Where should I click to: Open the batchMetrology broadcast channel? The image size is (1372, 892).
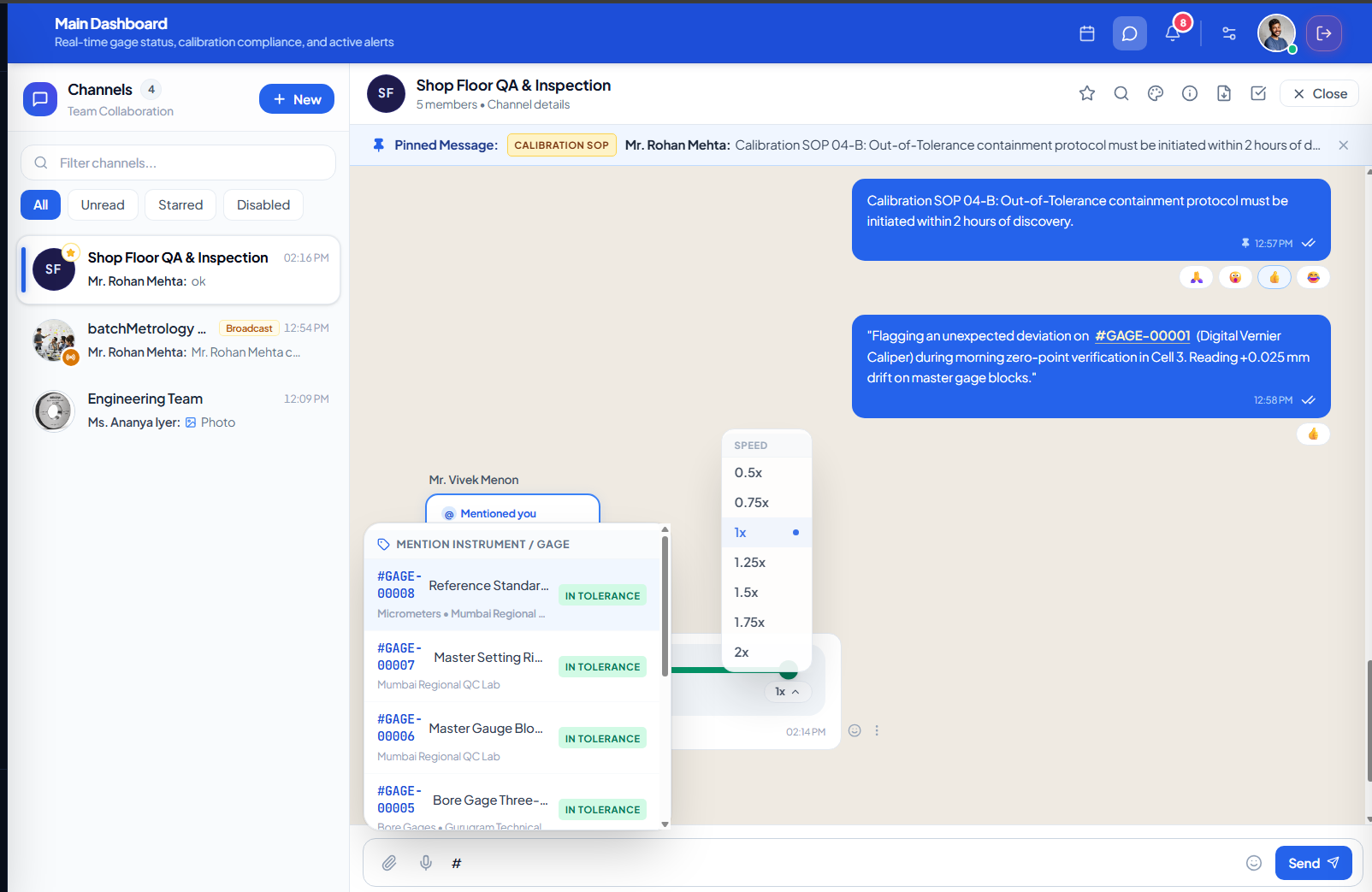click(179, 340)
